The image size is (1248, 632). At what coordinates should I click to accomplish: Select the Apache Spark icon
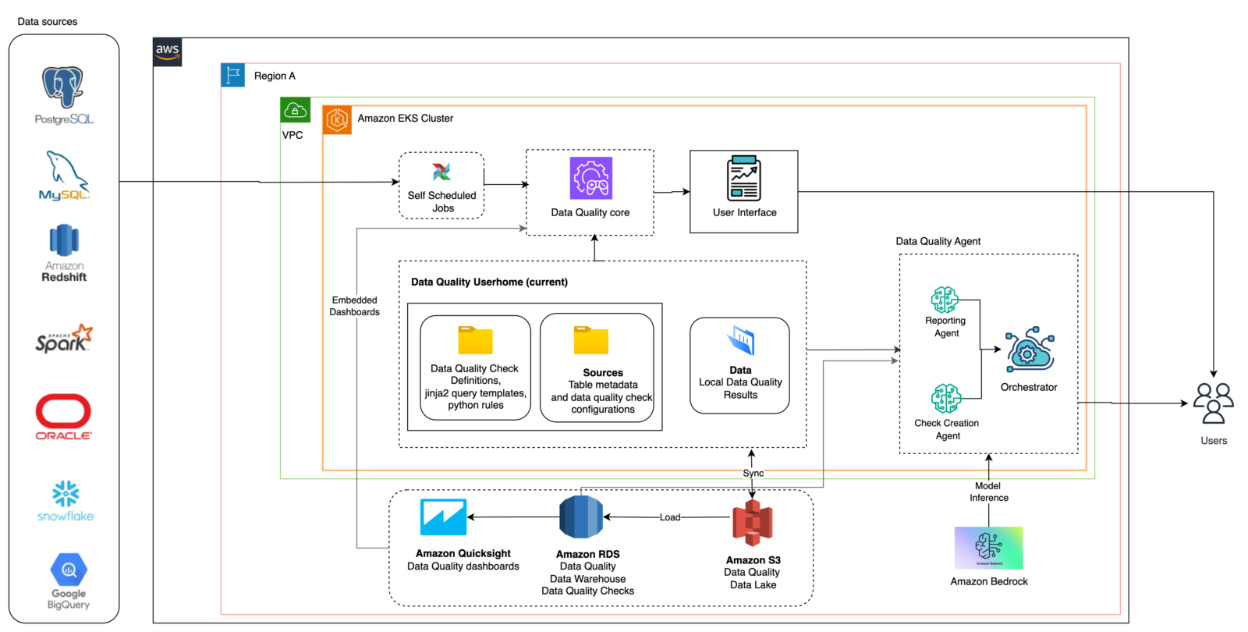coord(62,335)
